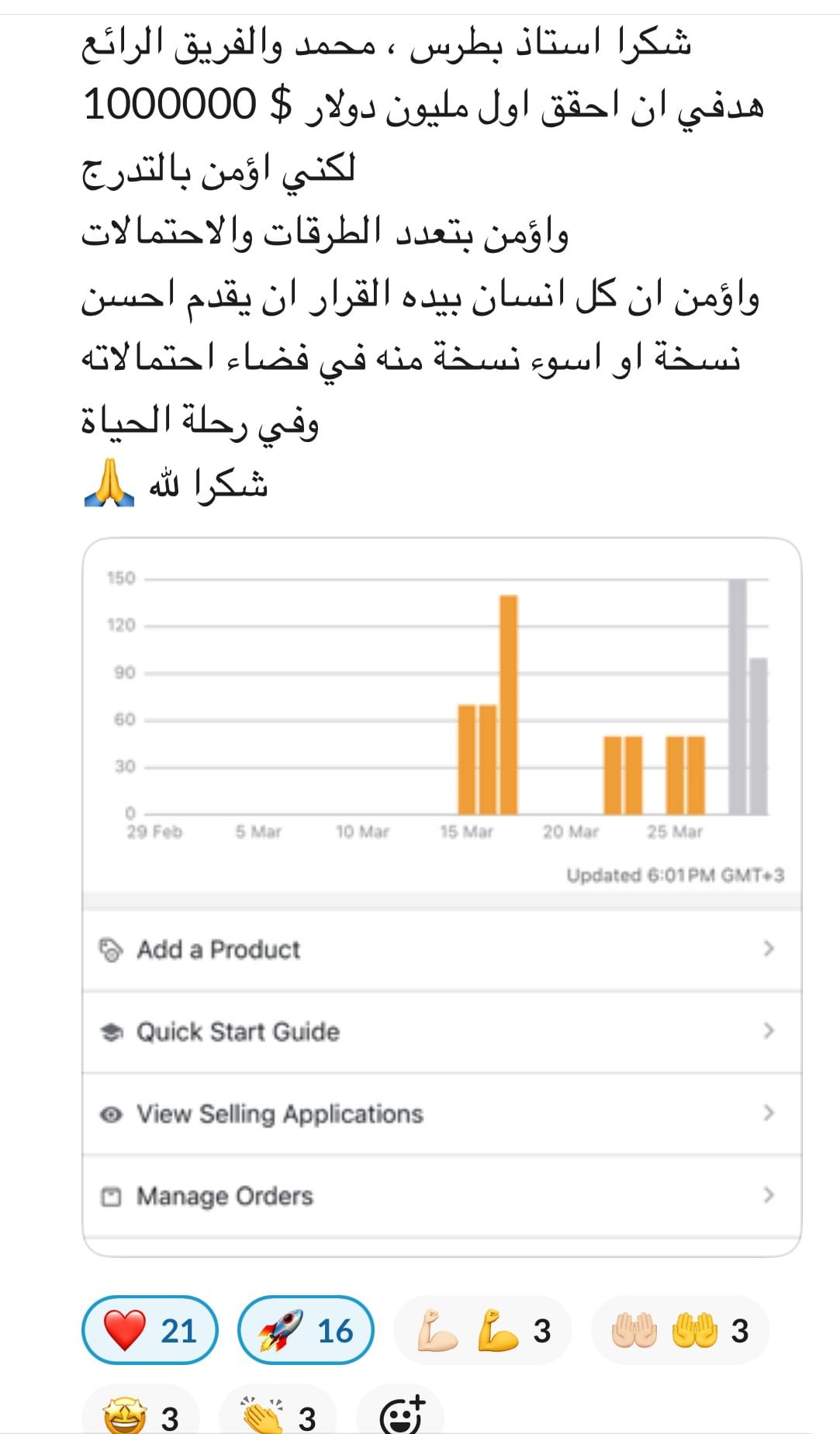Click the graduation cap Quick Start icon

pyautogui.click(x=111, y=1032)
